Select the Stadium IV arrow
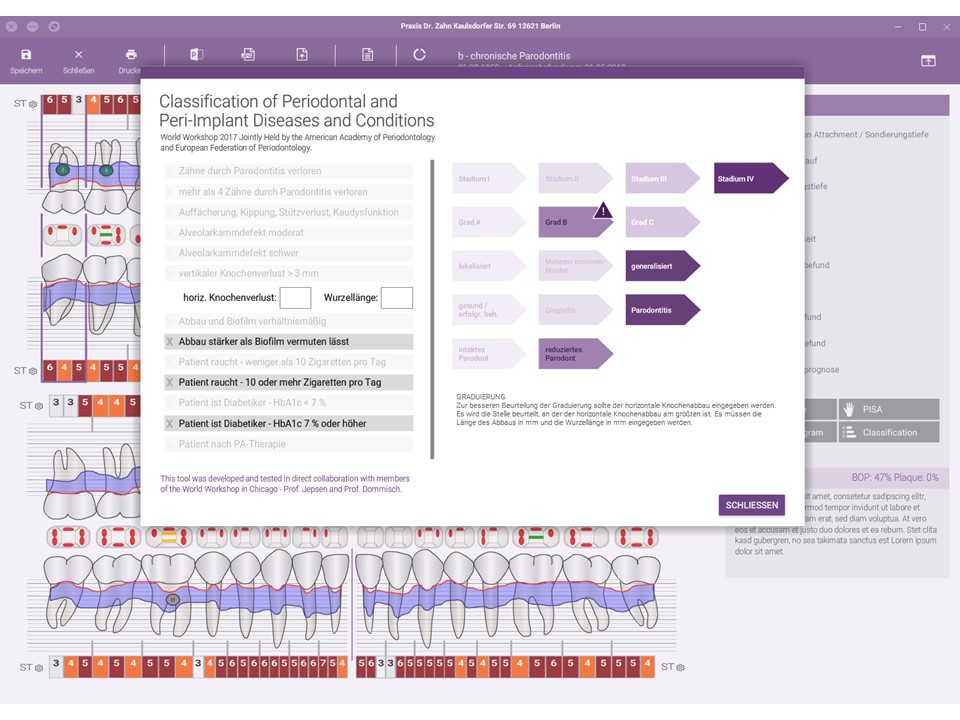960x720 pixels. coord(750,179)
